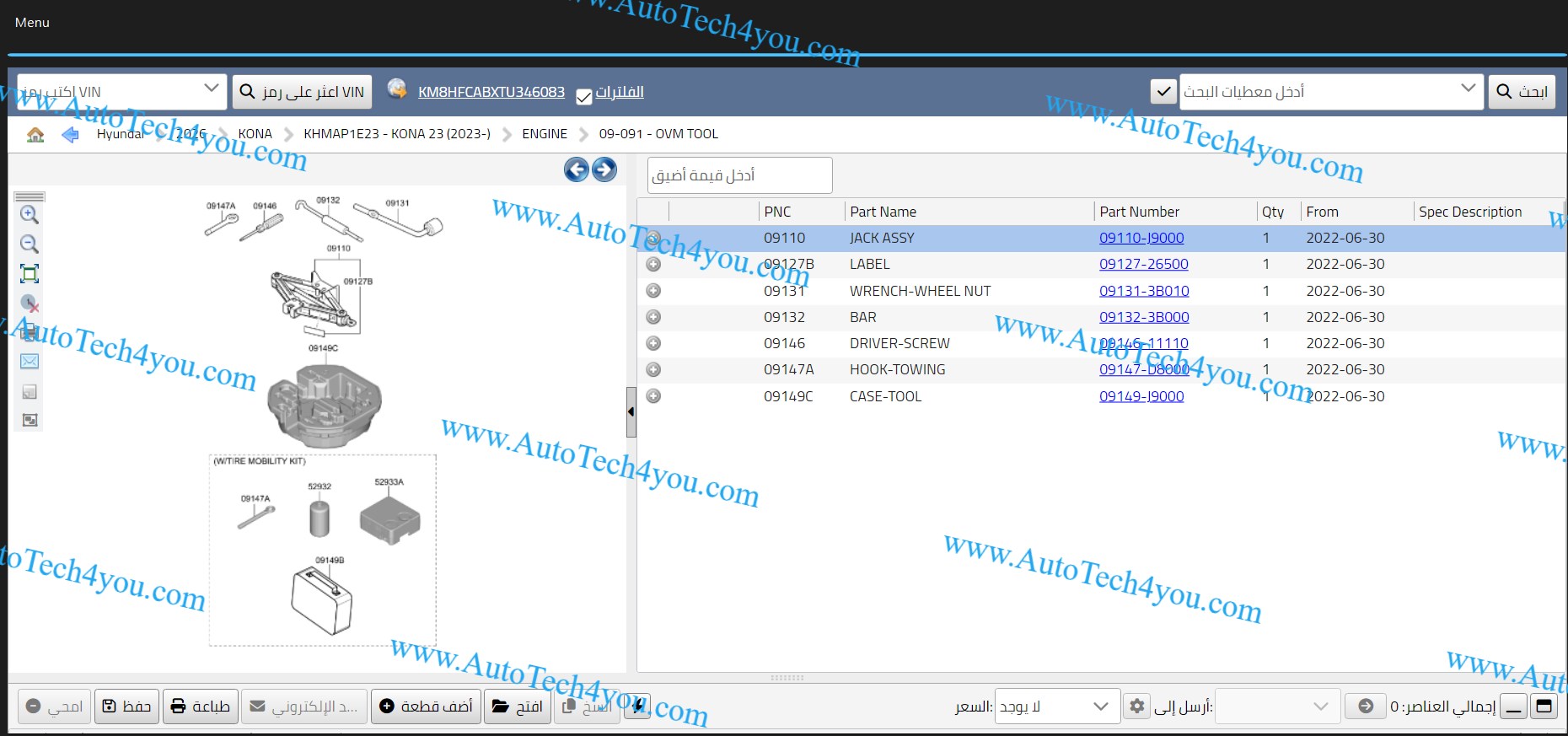Open part number link 09131-3B010
1568x736 pixels.
coord(1144,291)
